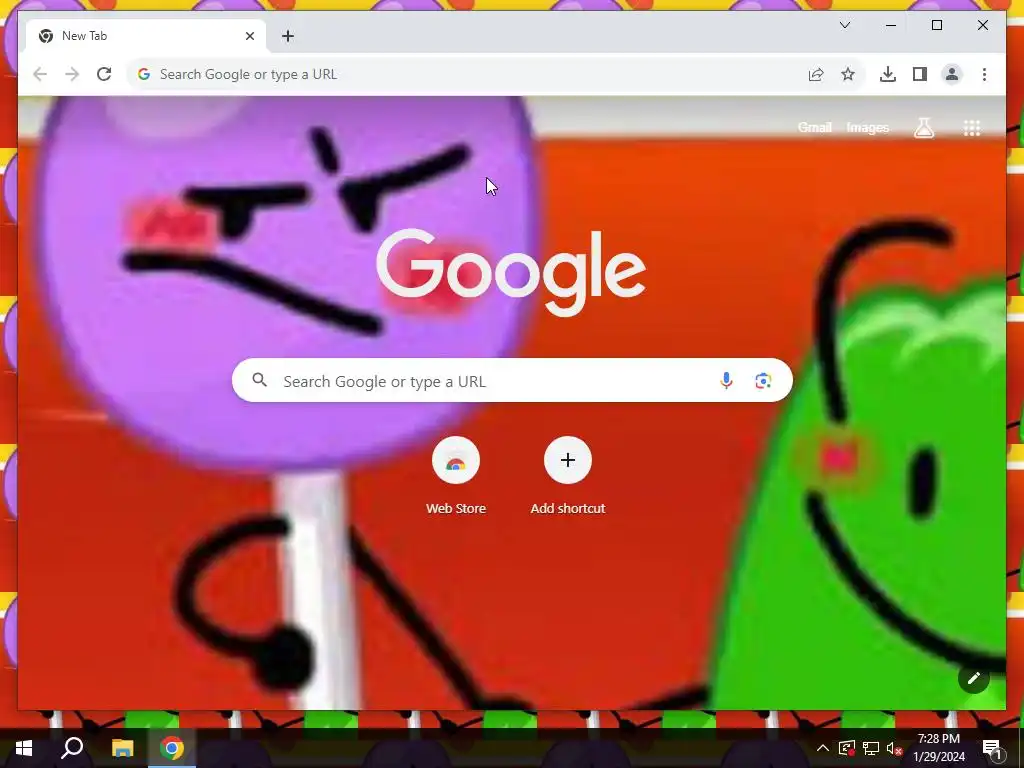Bookmark this tab with the star icon
The width and height of the screenshot is (1024, 768).
[x=848, y=74]
